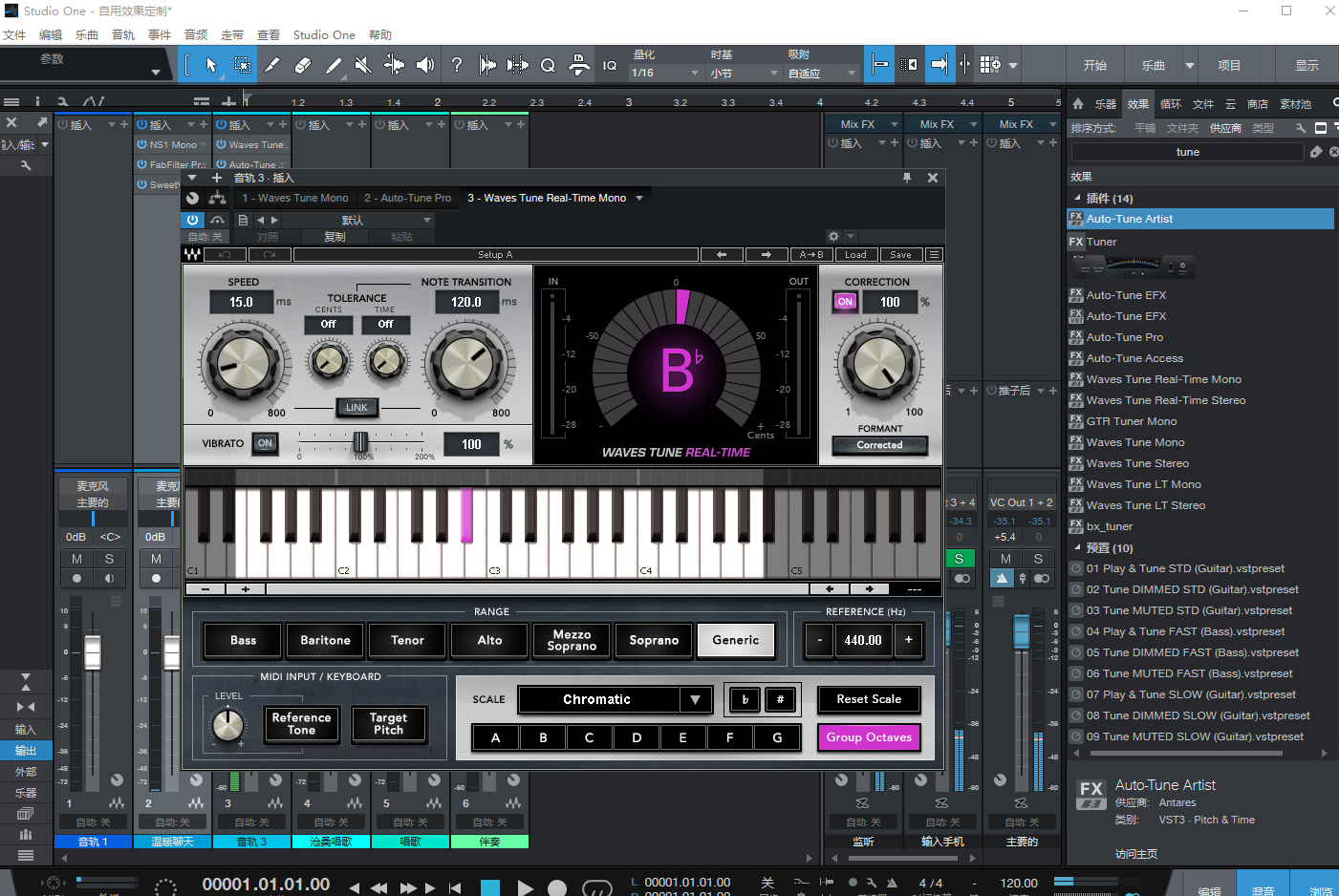This screenshot has width=1339, height=896.
Task: Switch to 1 - Waves Tune Mono tab
Action: (294, 198)
